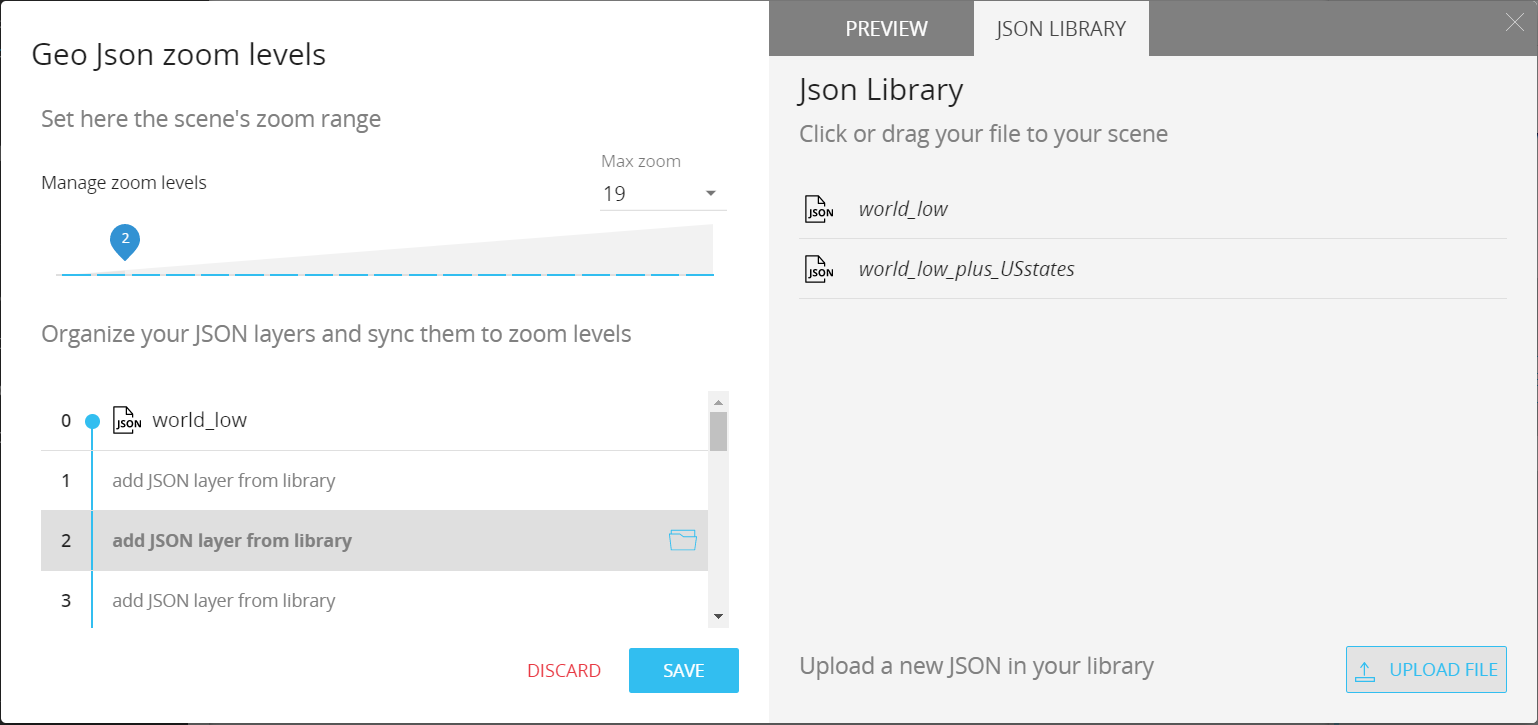Select row 3 add JSON layer

(x=374, y=601)
